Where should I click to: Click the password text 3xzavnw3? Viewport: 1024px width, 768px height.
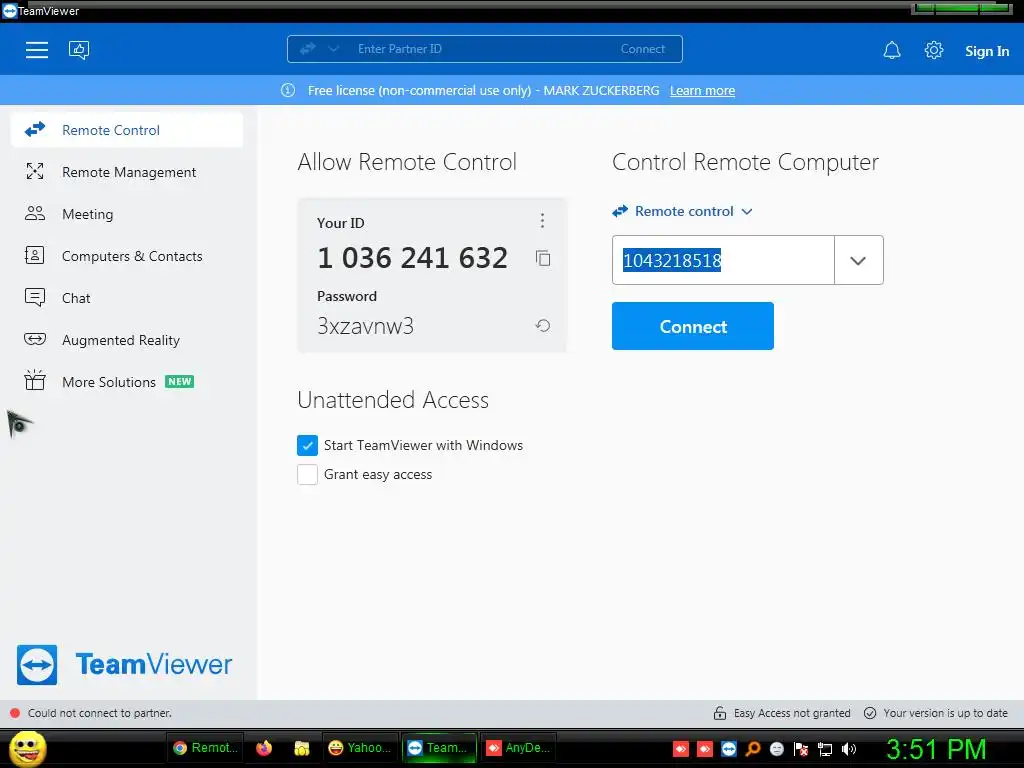(365, 326)
